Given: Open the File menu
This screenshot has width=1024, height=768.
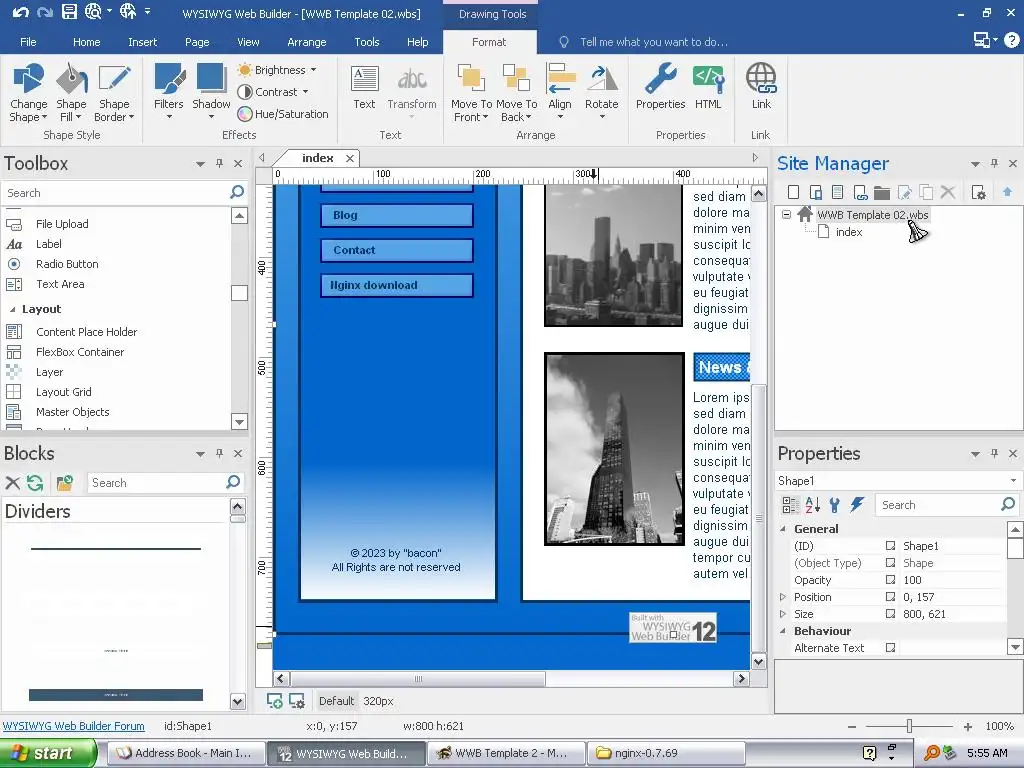Looking at the screenshot, I should click(28, 42).
